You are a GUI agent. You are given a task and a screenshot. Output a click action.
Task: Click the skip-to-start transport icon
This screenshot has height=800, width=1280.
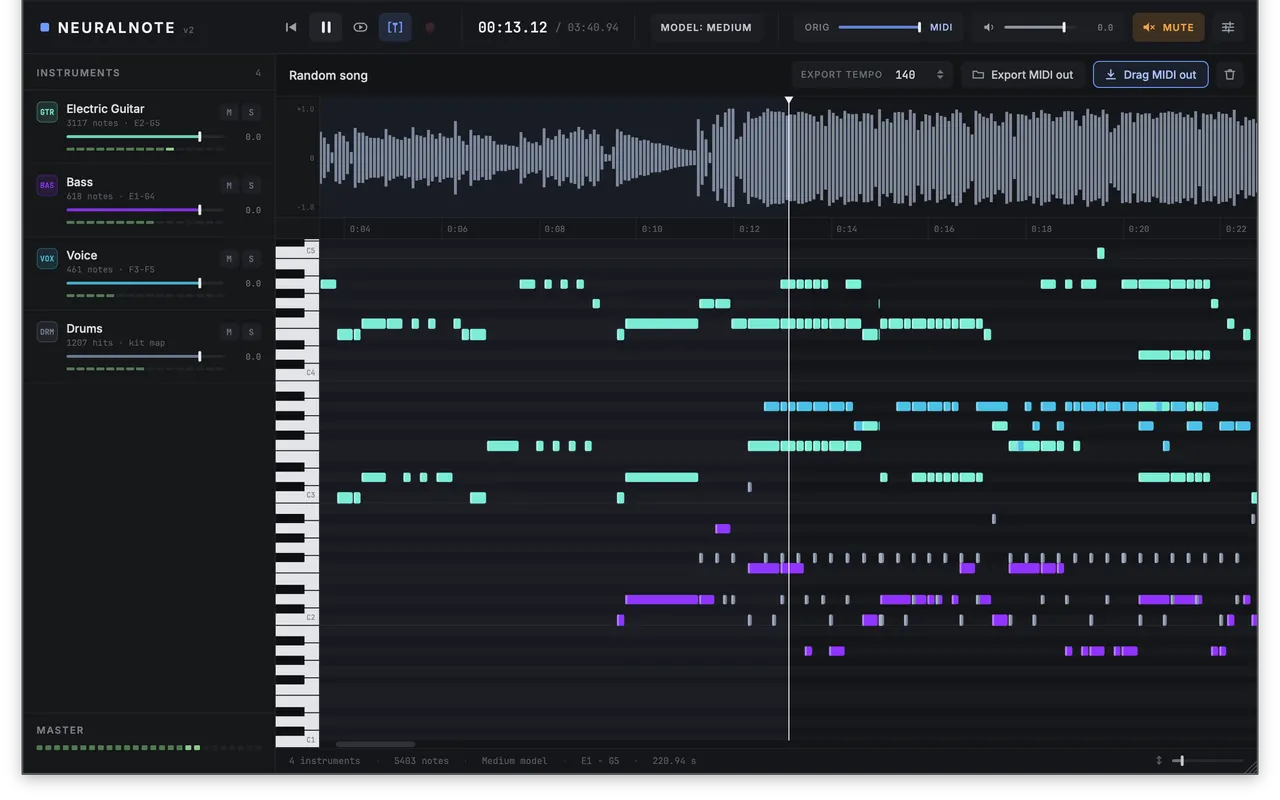tap(291, 27)
